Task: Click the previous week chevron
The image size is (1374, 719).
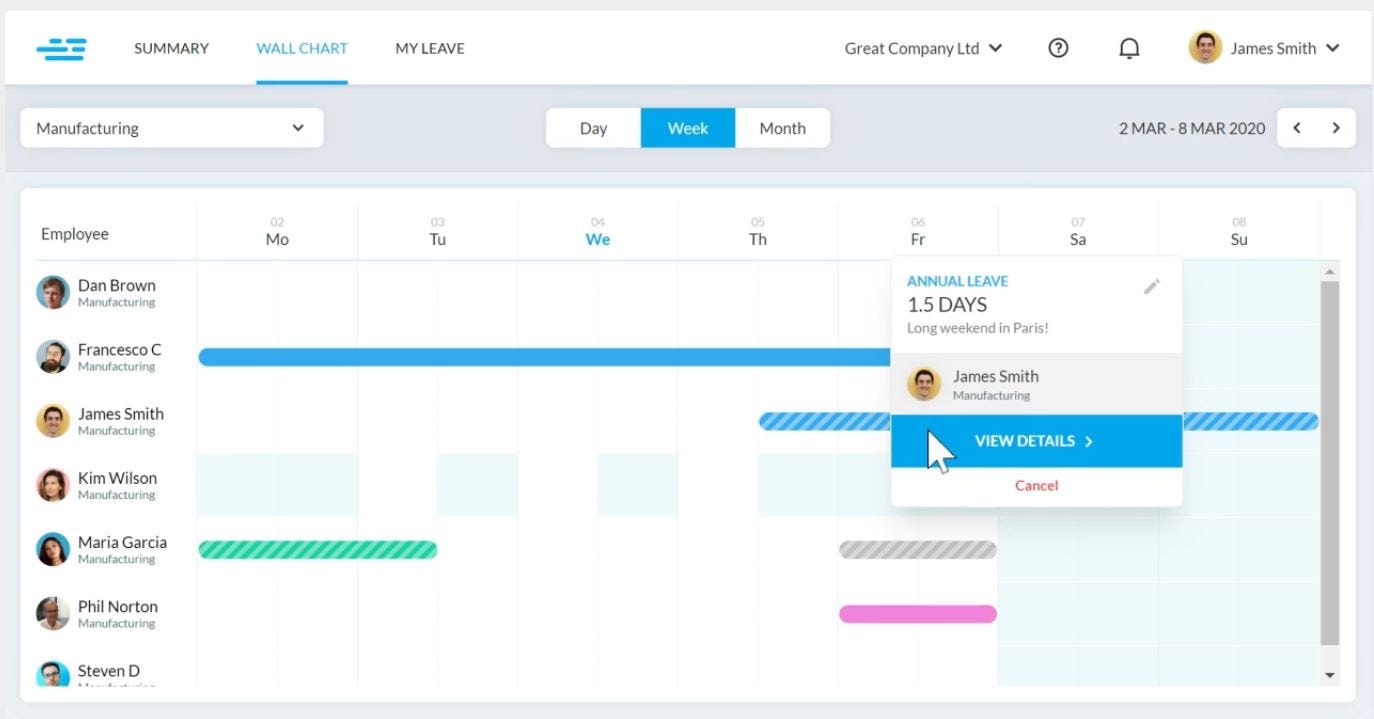Action: click(1297, 128)
